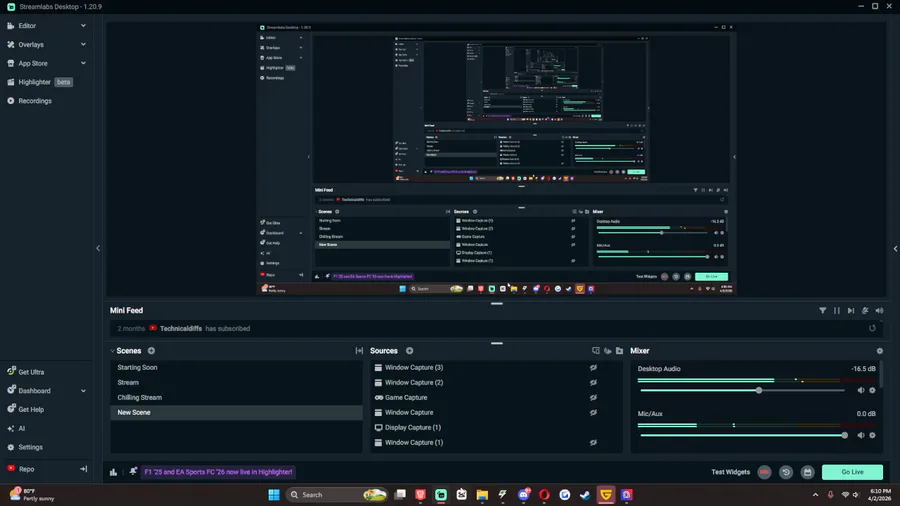Click the taskbar Search box

(x=336, y=495)
